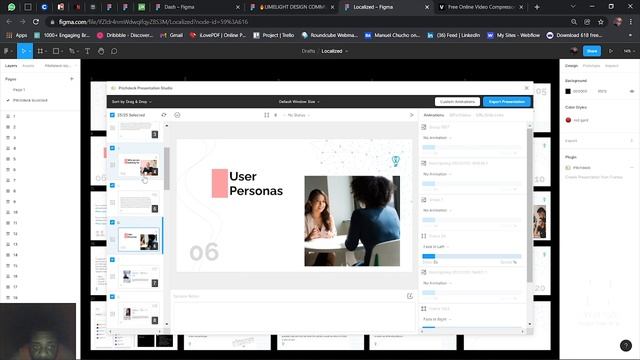
Task: Select the Pitchdeck localized page
Action: [x=30, y=100]
